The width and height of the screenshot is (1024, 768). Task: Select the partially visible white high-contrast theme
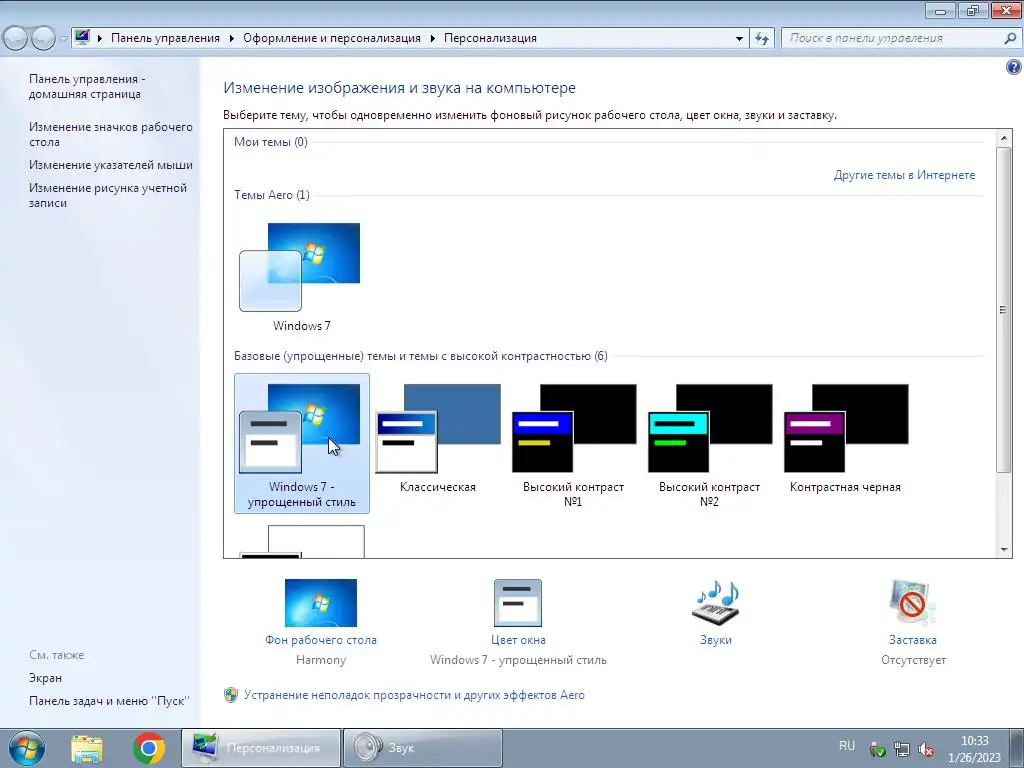[302, 541]
